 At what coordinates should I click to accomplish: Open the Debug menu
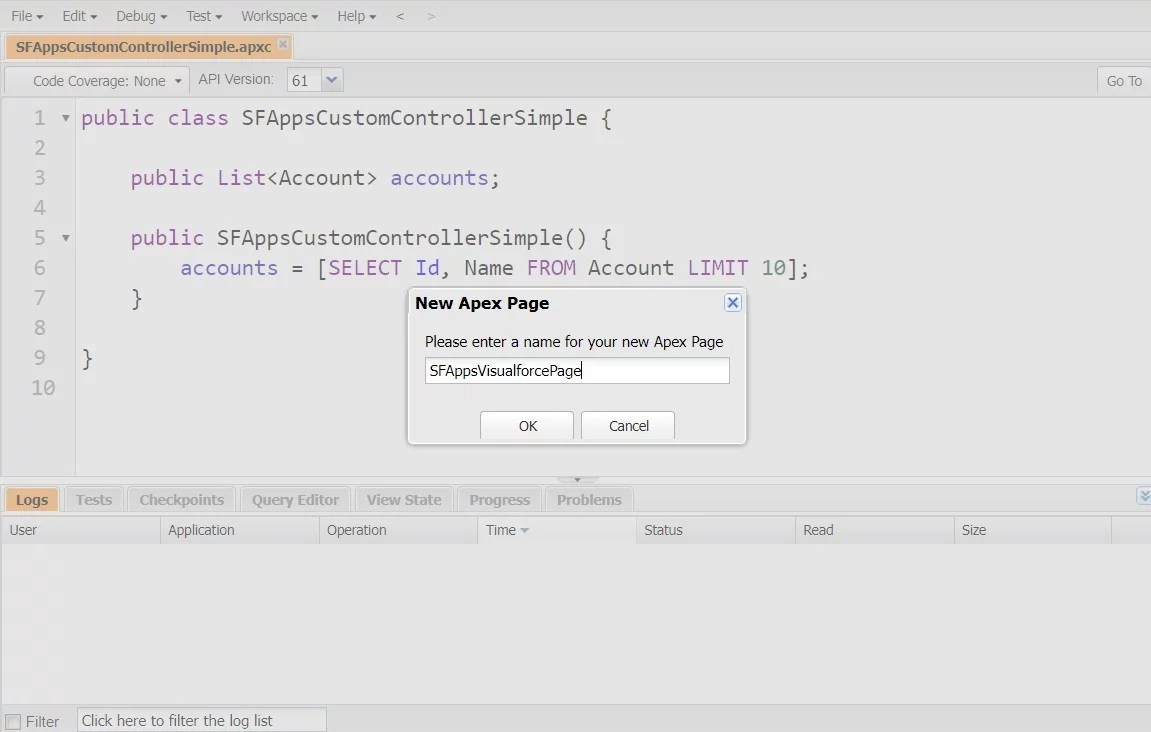[x=140, y=15]
